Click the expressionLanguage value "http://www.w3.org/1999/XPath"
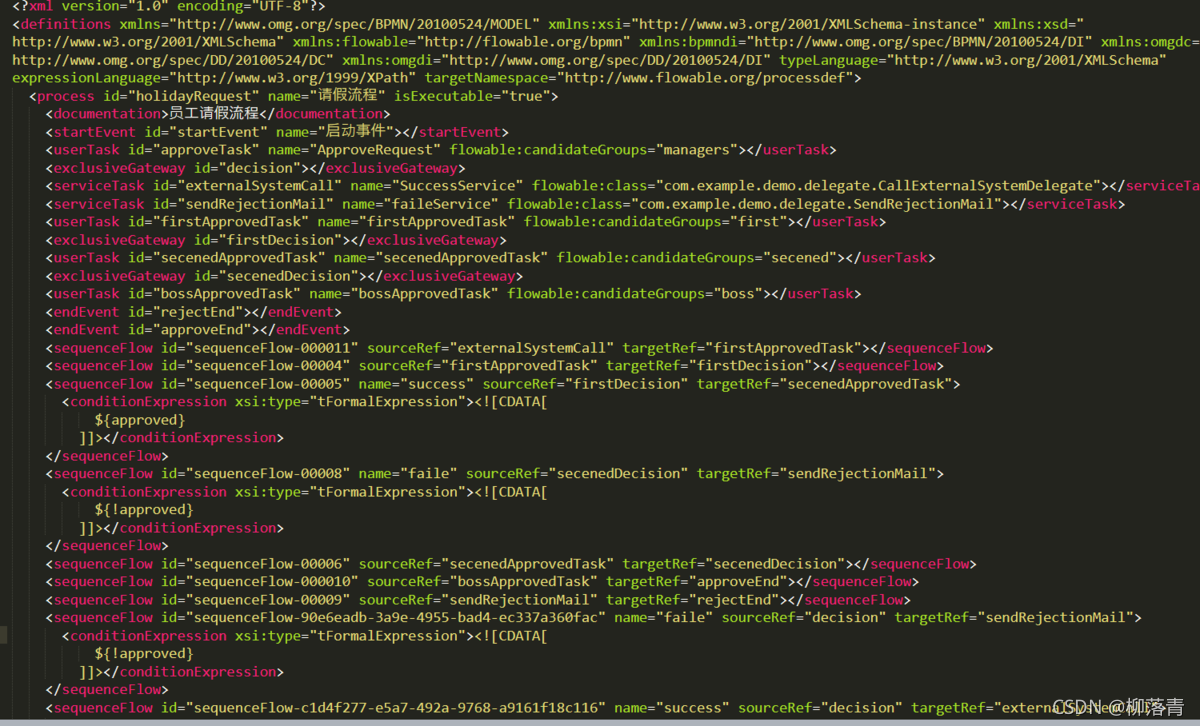The image size is (1200, 726). [294, 78]
